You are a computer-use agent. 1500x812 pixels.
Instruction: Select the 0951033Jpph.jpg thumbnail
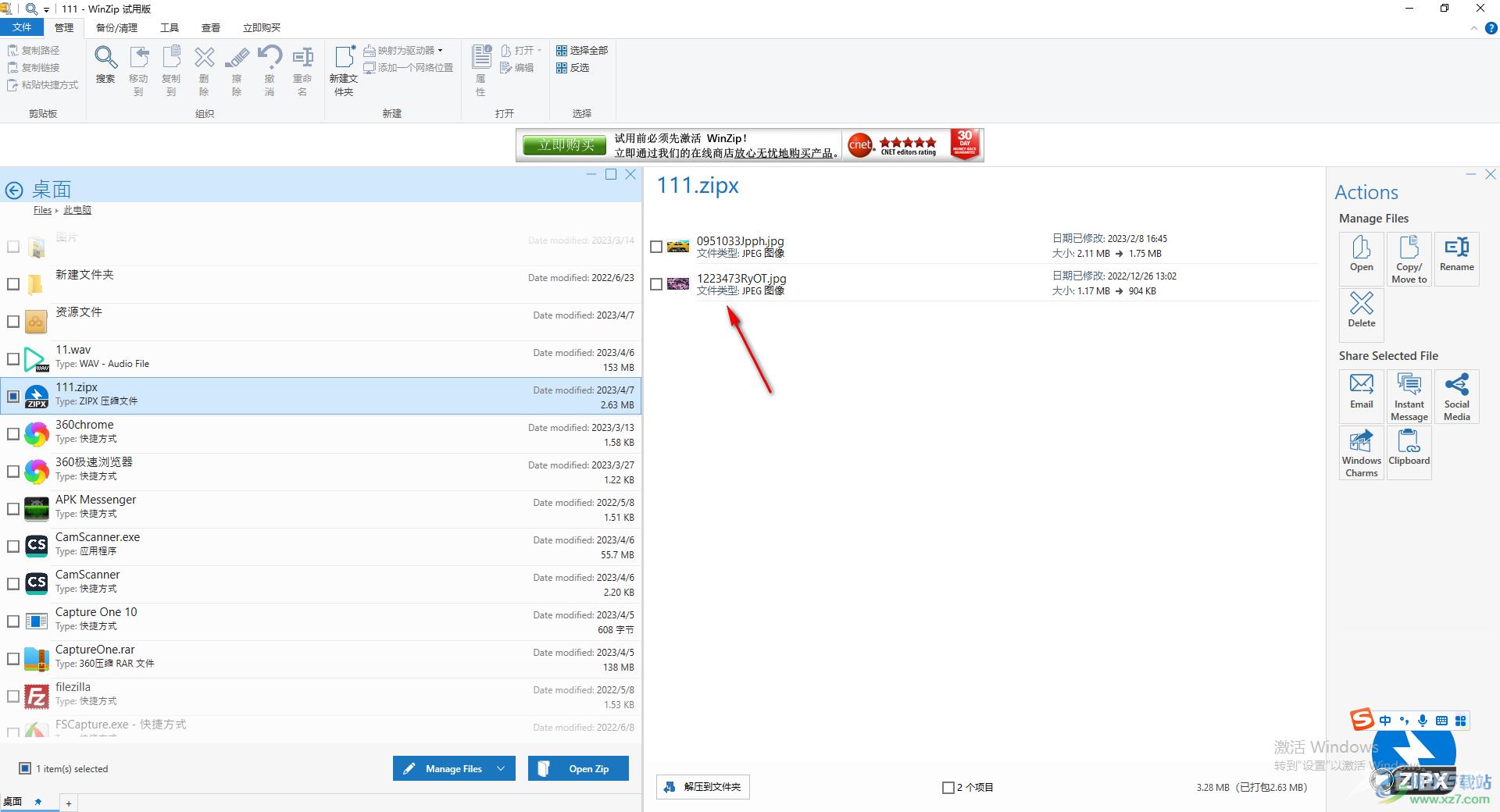[678, 247]
